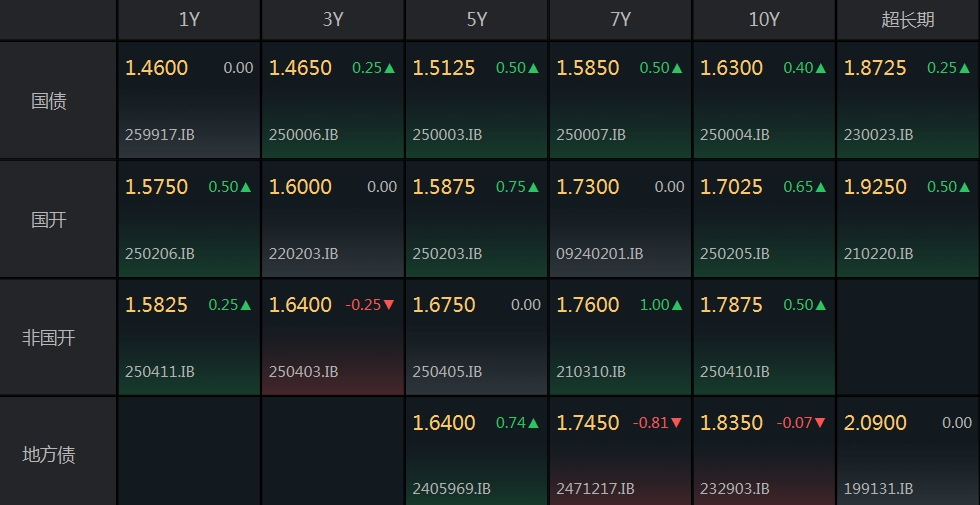Click the 1.9250 yield in 国开 超长期
The image size is (980, 505).
click(875, 187)
